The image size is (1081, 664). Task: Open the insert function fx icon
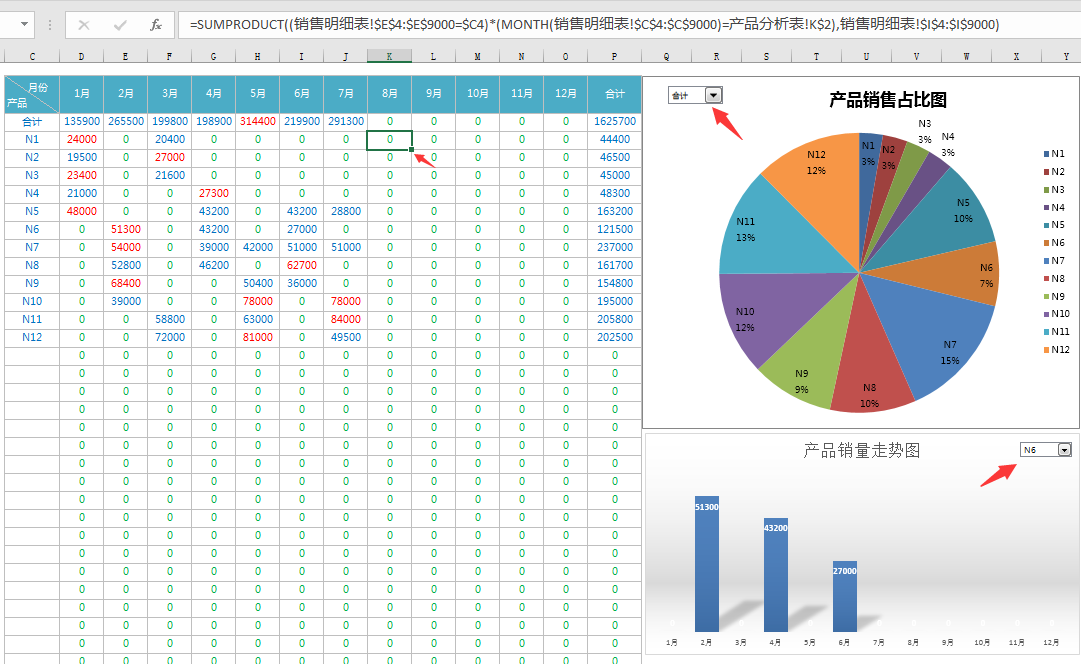click(156, 25)
